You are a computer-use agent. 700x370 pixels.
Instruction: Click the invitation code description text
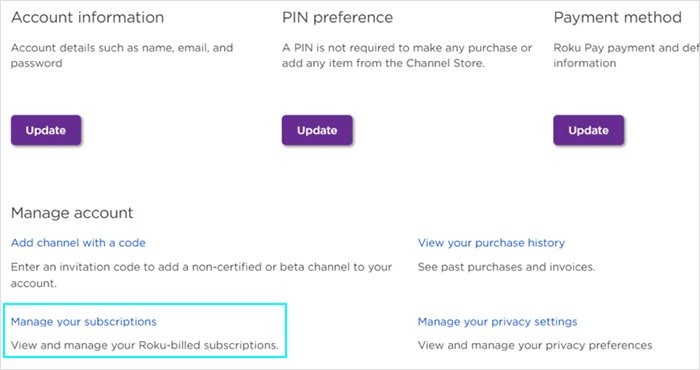201,275
